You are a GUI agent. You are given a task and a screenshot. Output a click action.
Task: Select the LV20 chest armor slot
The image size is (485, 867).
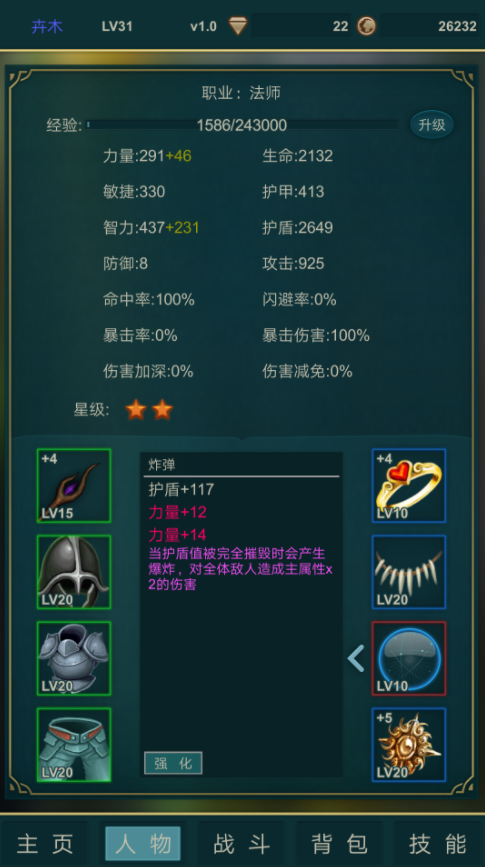pos(74,658)
